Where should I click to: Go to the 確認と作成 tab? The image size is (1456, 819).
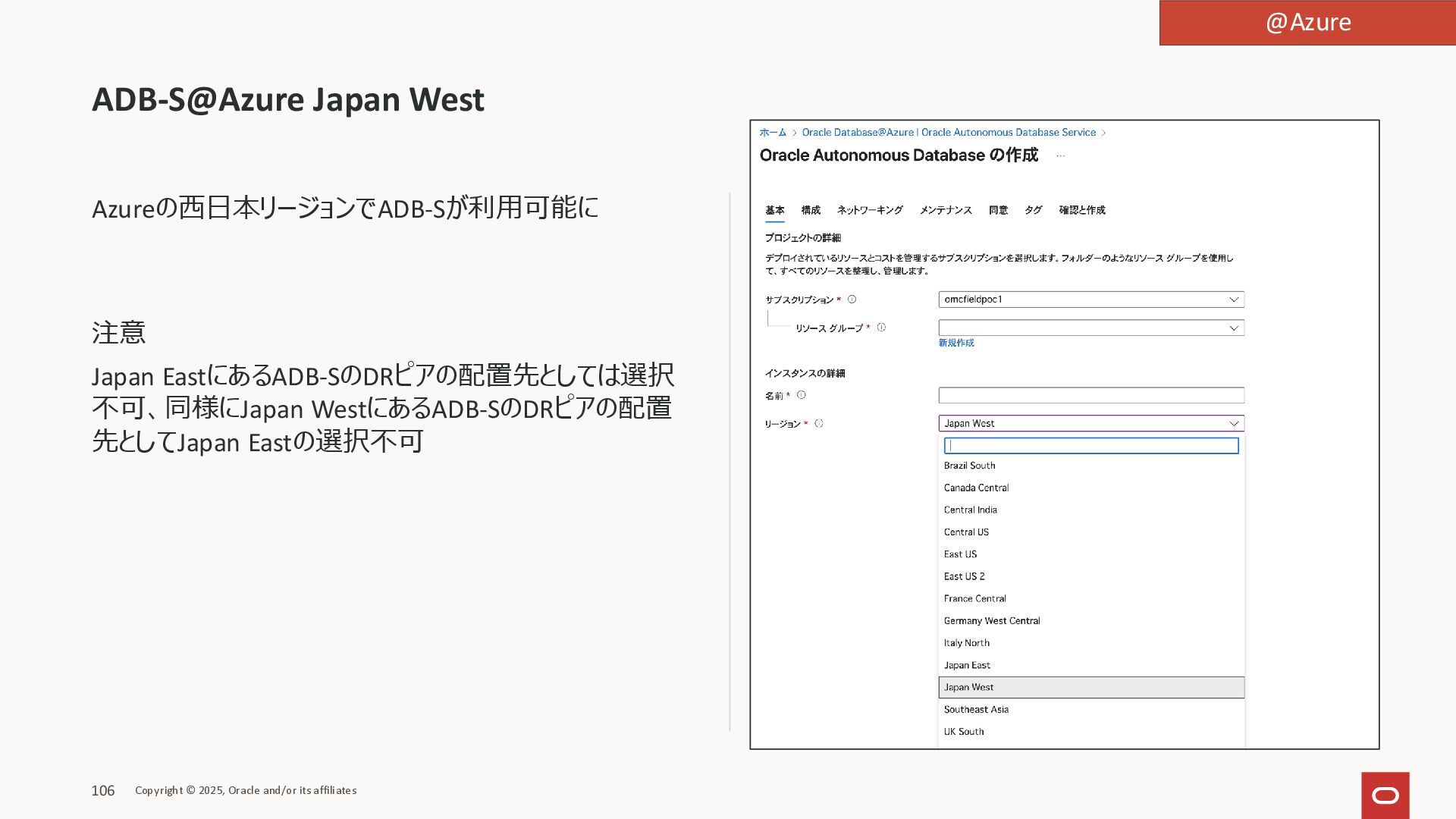(1081, 210)
